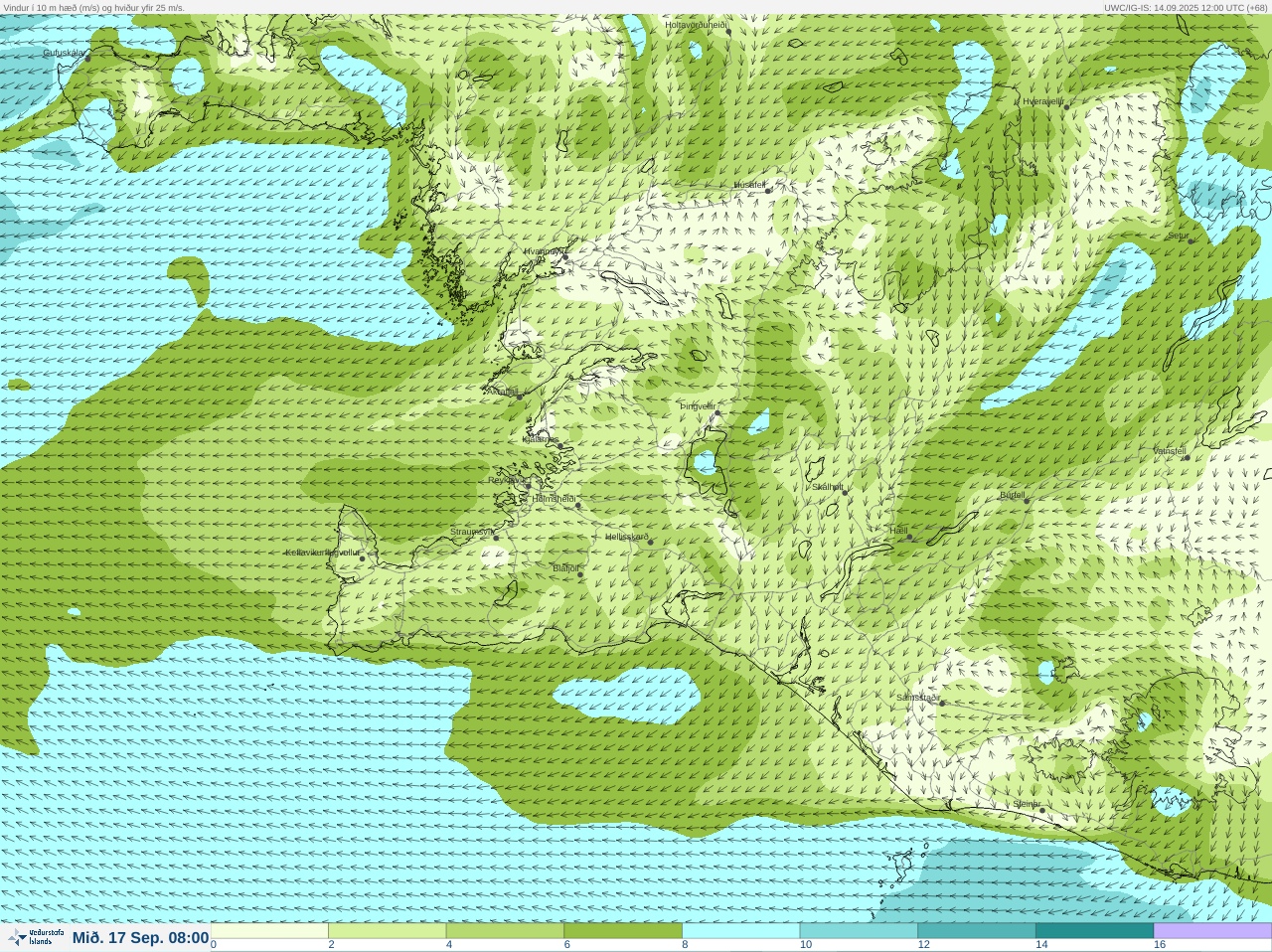This screenshot has height=952, width=1272.
Task: Click the Steinar station label
Action: click(1027, 804)
